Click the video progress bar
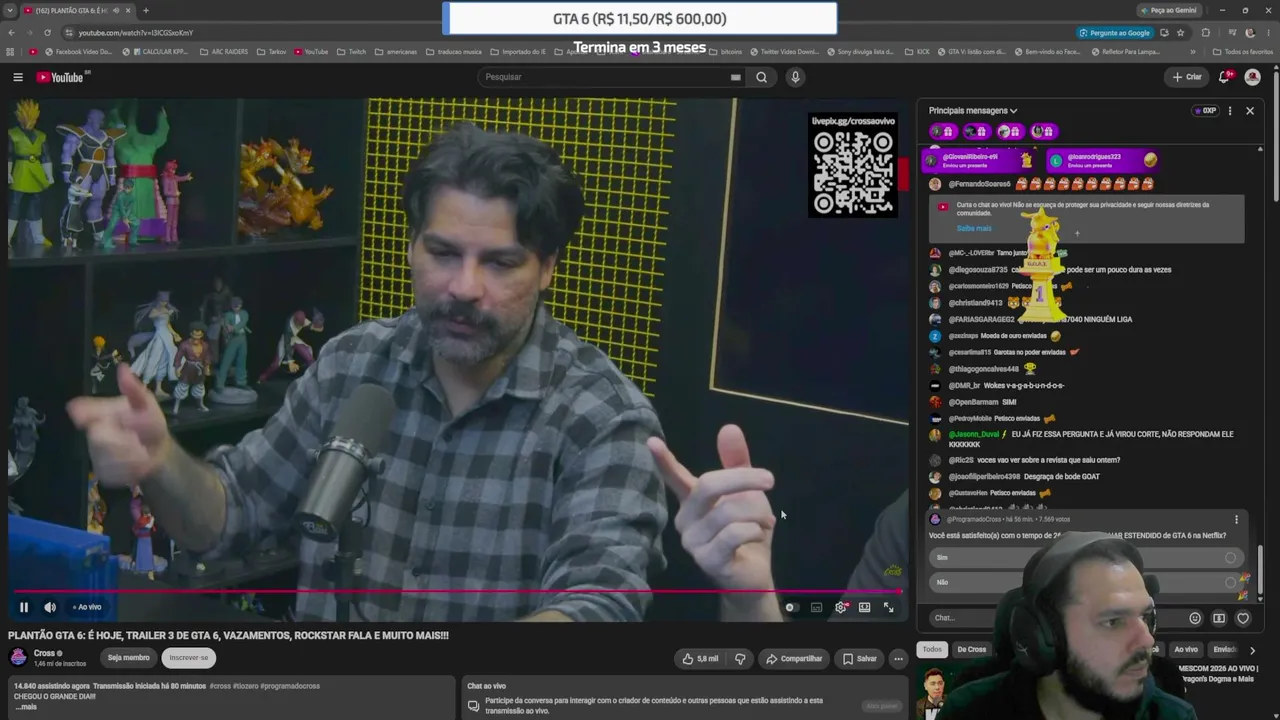Viewport: 1280px width, 720px height. coord(458,592)
